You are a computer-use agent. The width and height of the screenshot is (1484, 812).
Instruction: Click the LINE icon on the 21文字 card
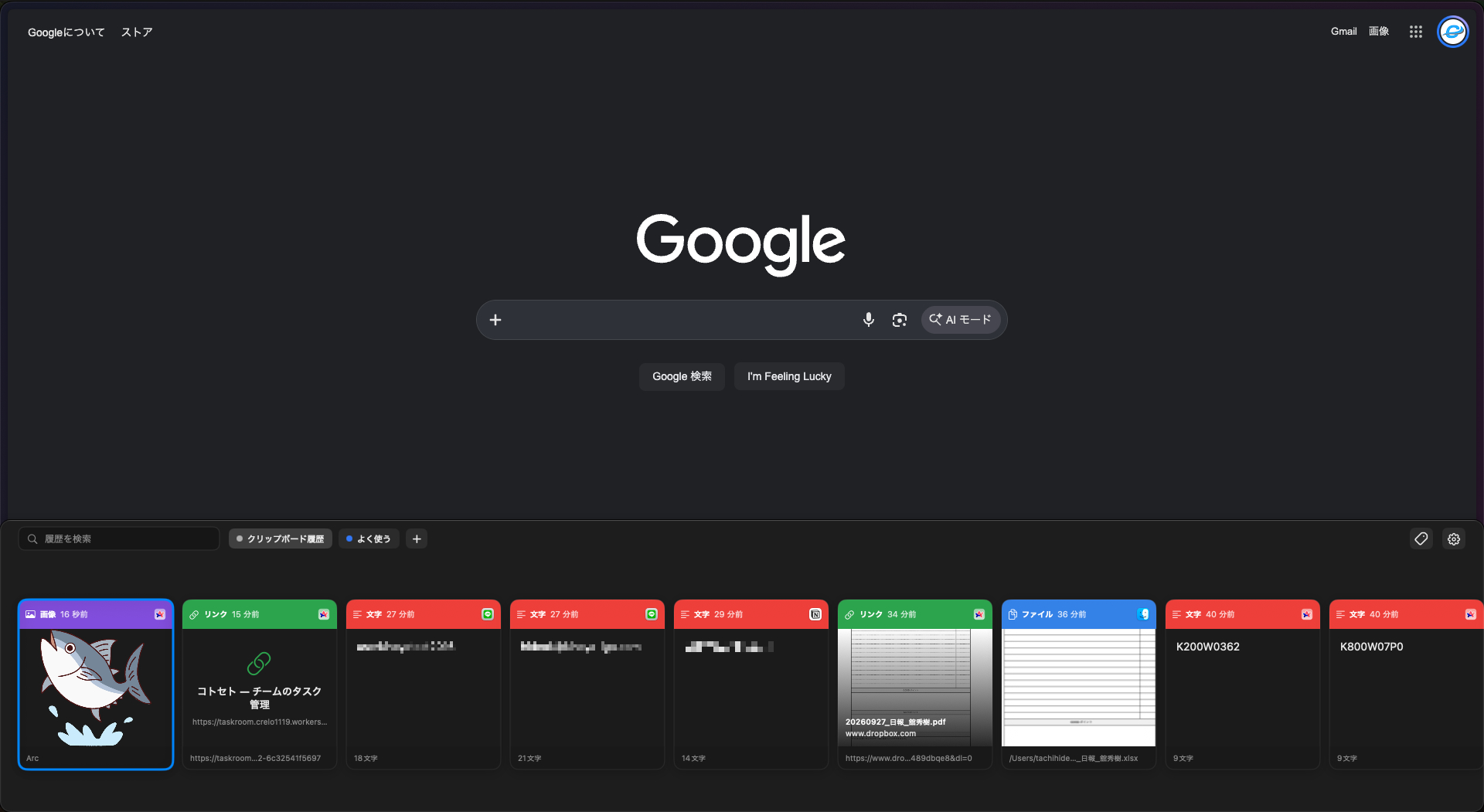pyautogui.click(x=652, y=614)
